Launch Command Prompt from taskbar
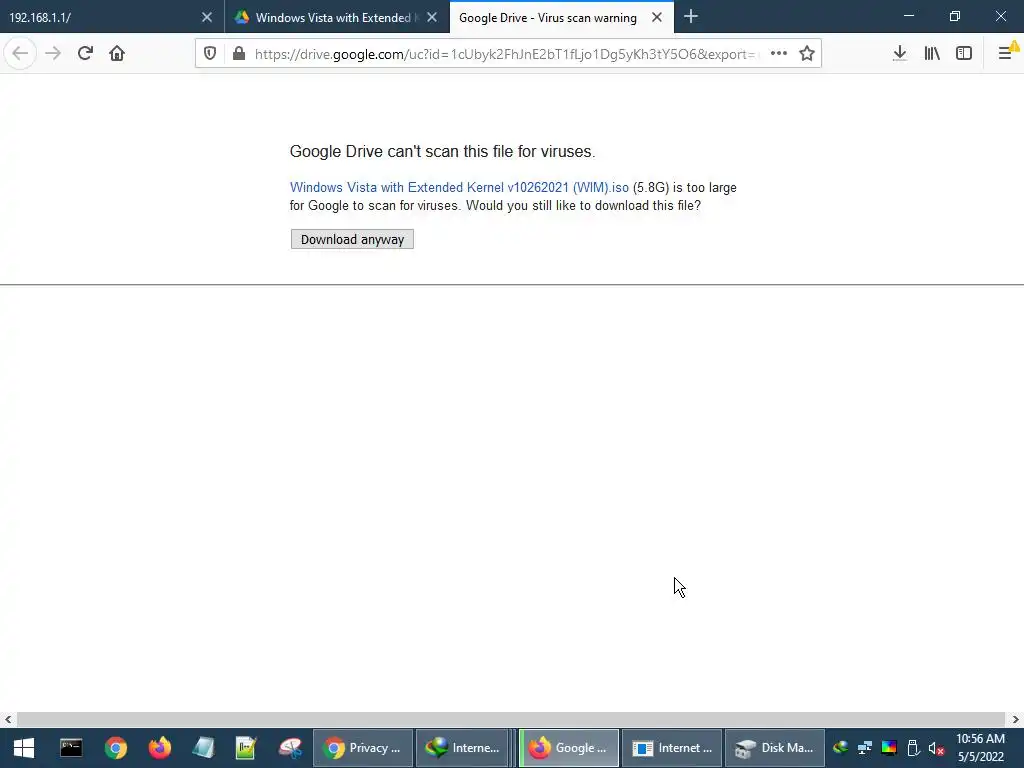Image resolution: width=1024 pixels, height=768 pixels. 71,748
